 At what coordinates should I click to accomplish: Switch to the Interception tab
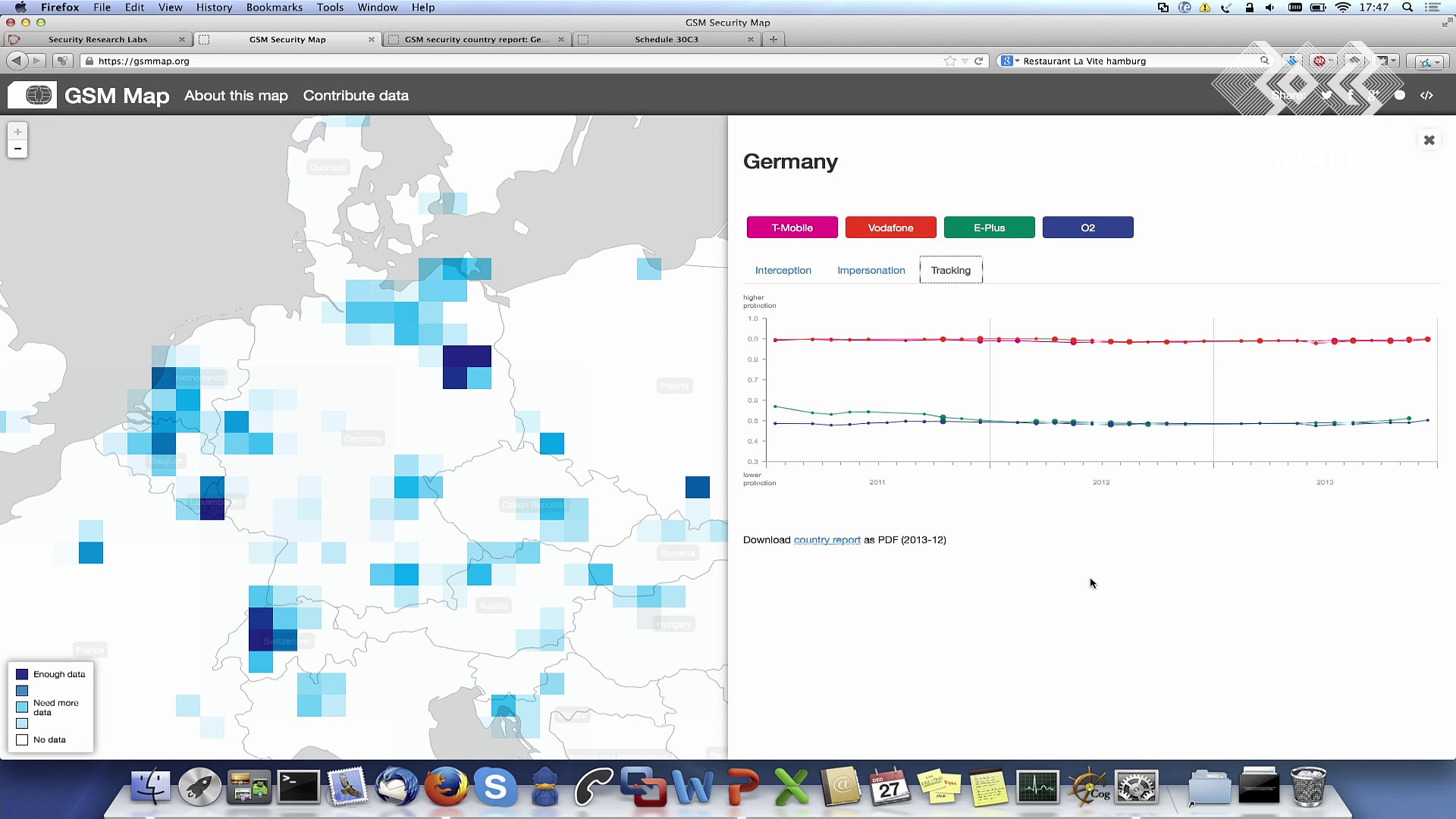[783, 270]
